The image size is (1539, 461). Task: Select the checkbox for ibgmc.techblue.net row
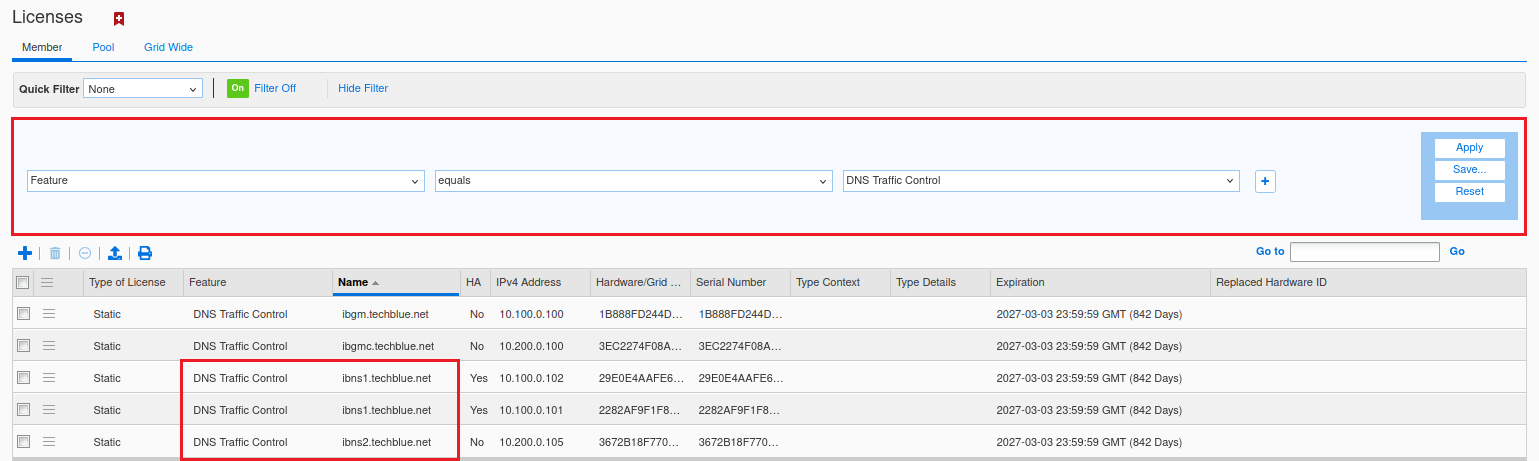(23, 346)
